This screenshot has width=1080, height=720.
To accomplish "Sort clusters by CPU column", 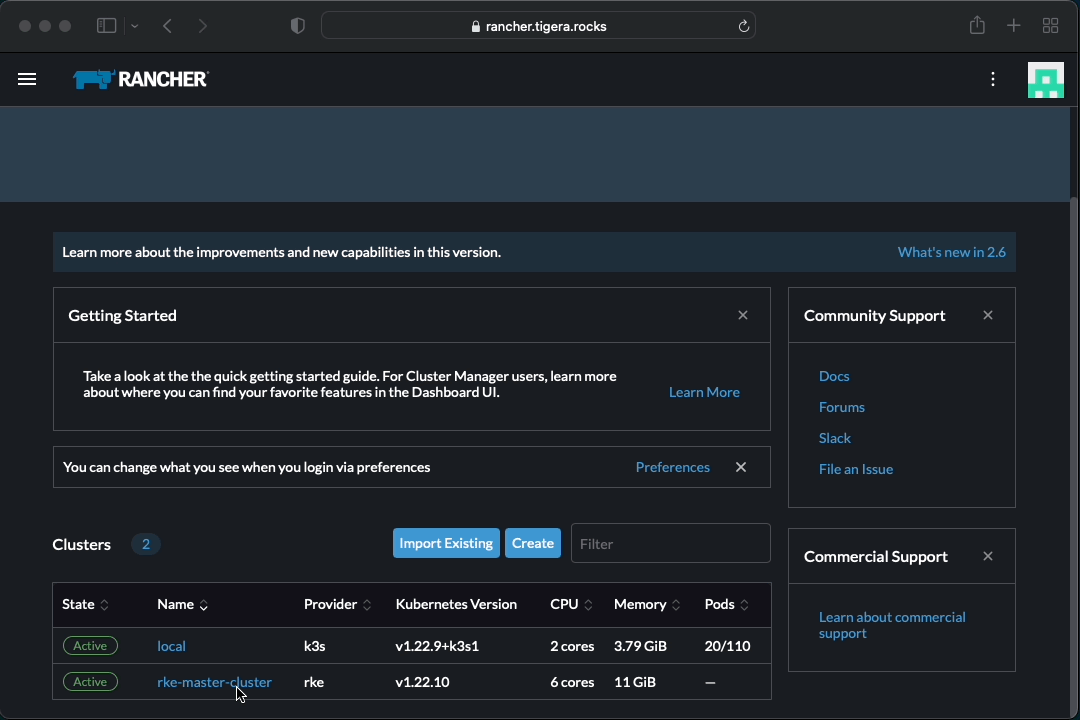I will point(571,604).
